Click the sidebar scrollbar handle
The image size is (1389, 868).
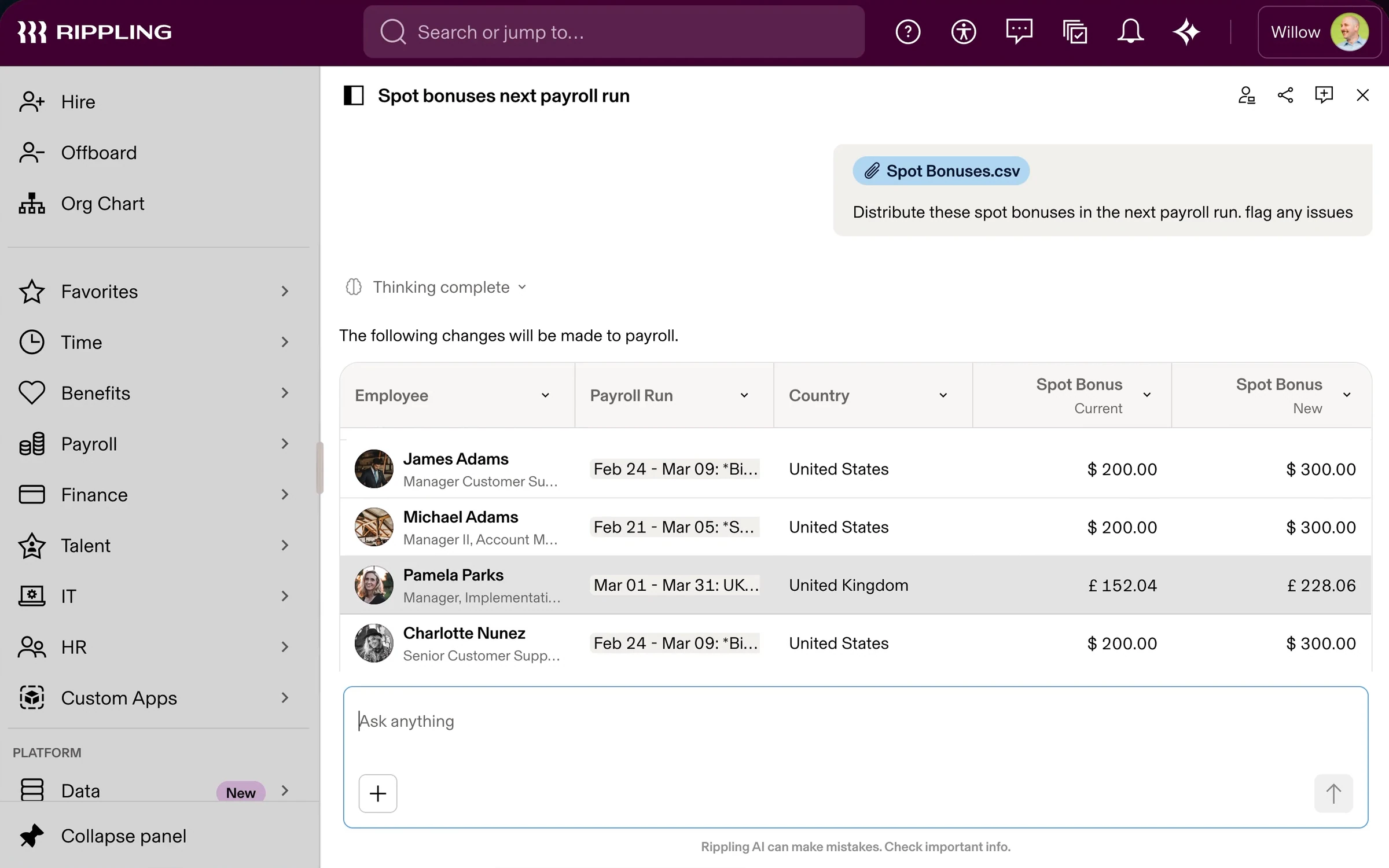(x=319, y=468)
